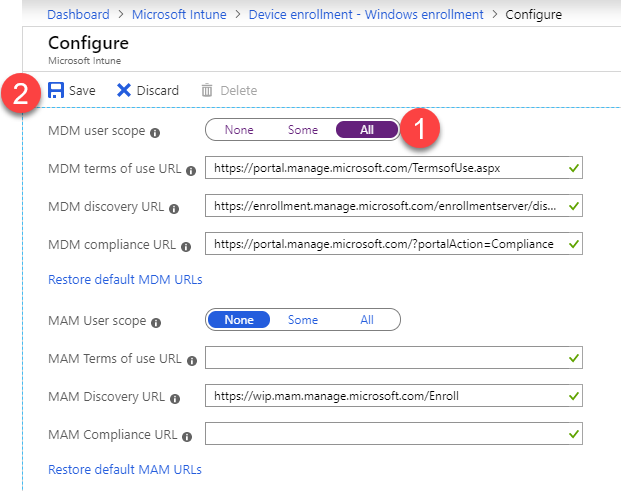Click the Delete trash can icon

tap(207, 90)
